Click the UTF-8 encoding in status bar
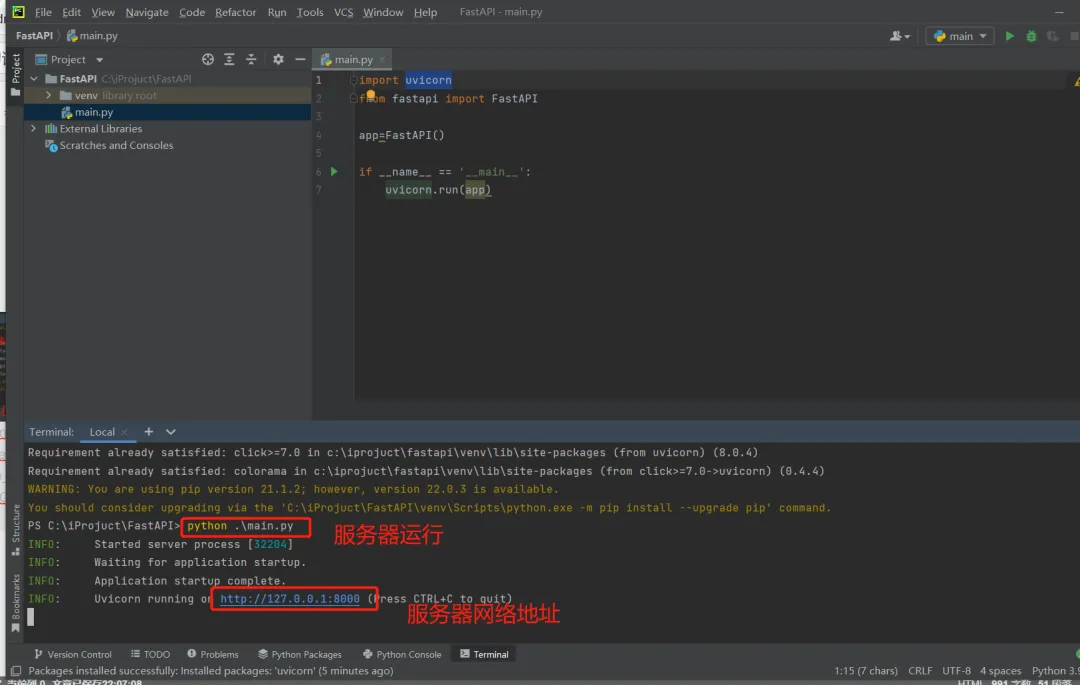The width and height of the screenshot is (1080, 685). tap(956, 671)
